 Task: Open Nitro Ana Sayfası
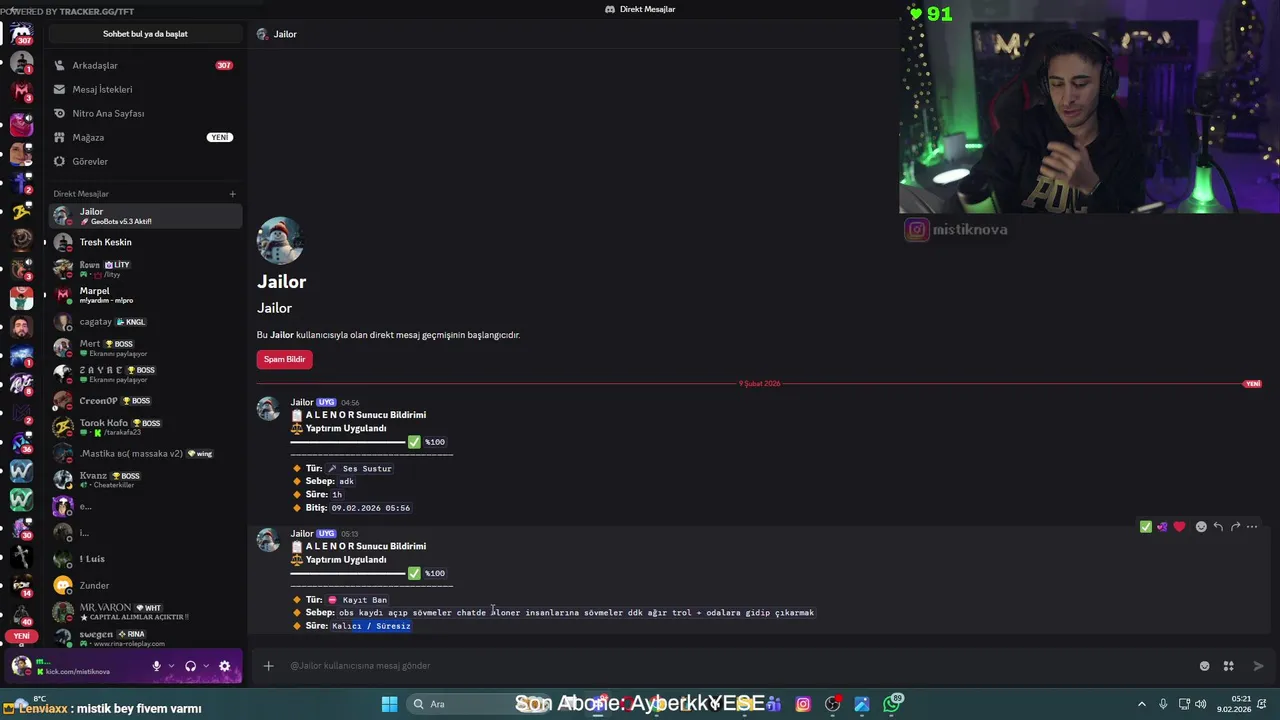145,113
